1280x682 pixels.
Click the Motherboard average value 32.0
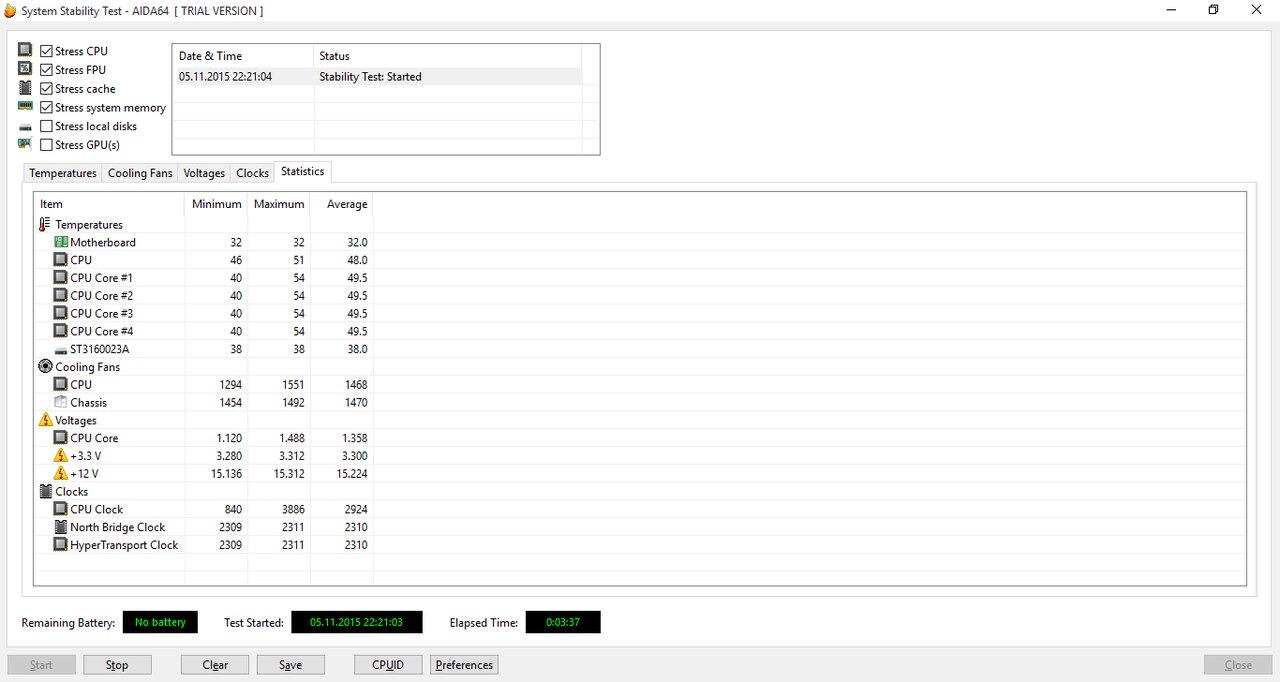pos(357,243)
